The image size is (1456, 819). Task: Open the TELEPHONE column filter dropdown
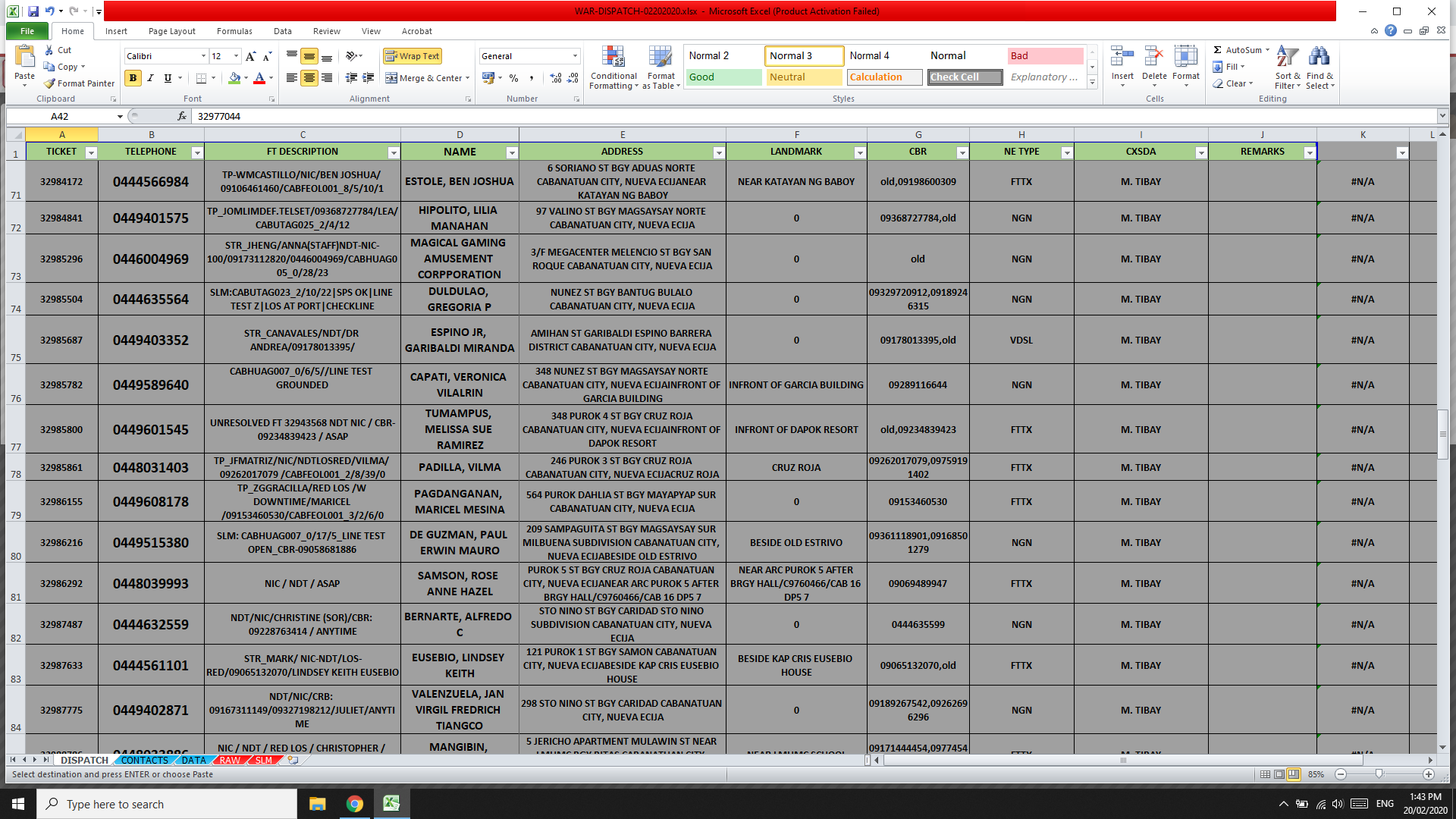click(197, 152)
